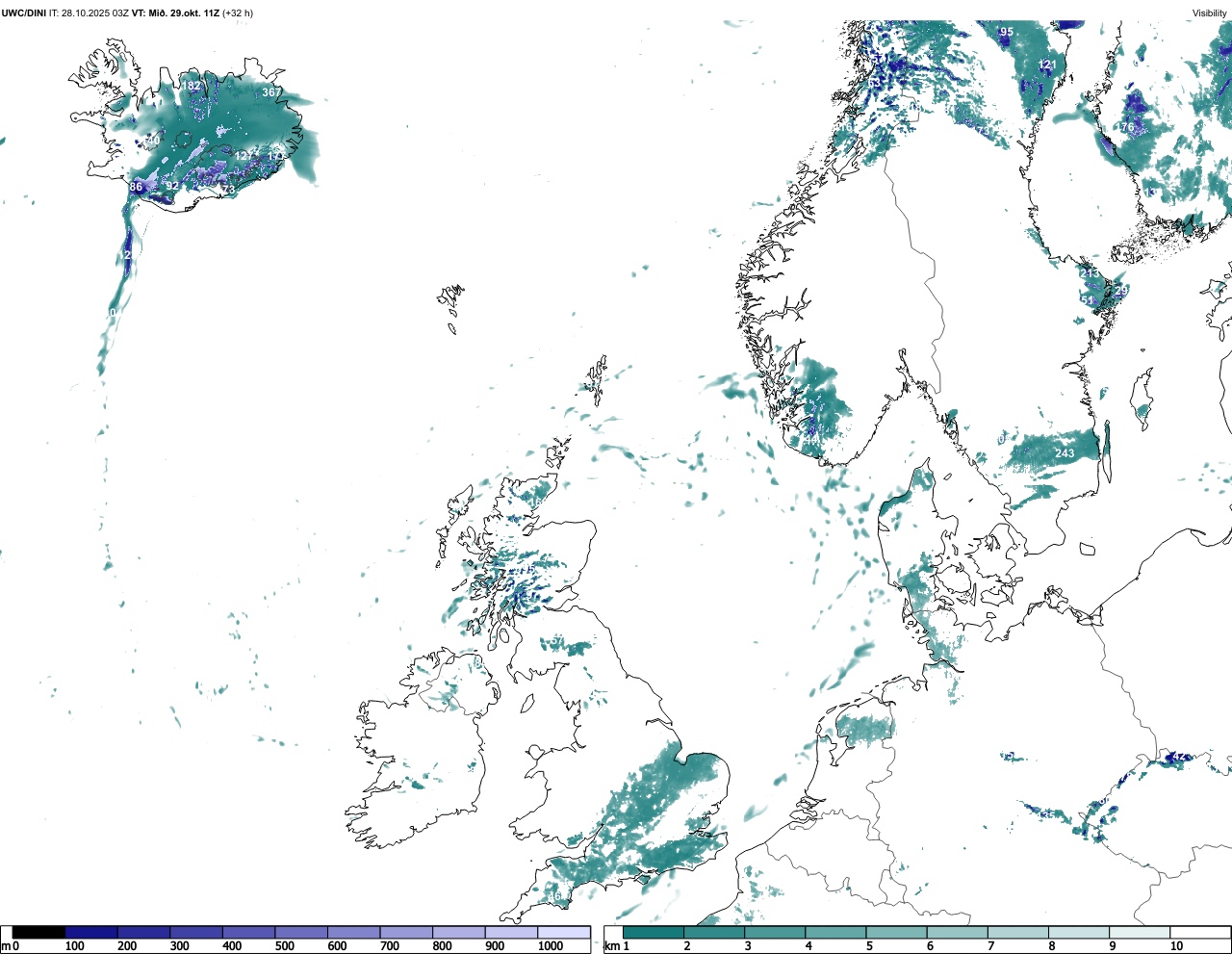This screenshot has width=1232, height=954.
Task: Click the '367' value over northeast Iceland
Action: coord(271,93)
